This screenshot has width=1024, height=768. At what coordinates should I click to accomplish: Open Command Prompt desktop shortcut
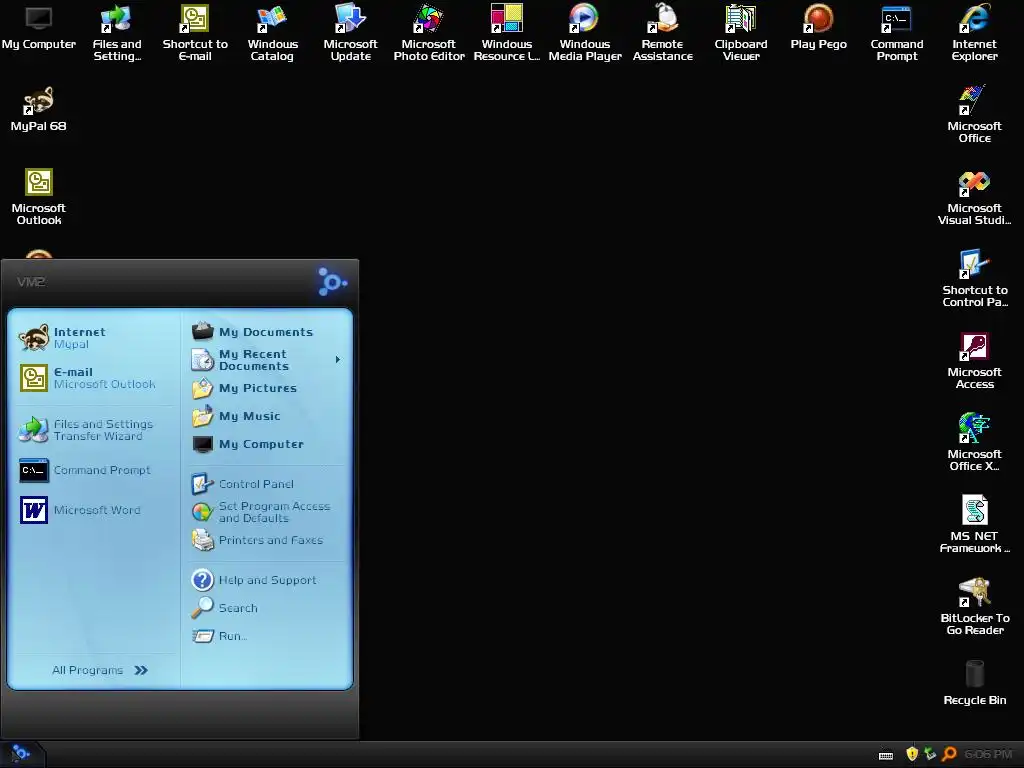click(897, 33)
